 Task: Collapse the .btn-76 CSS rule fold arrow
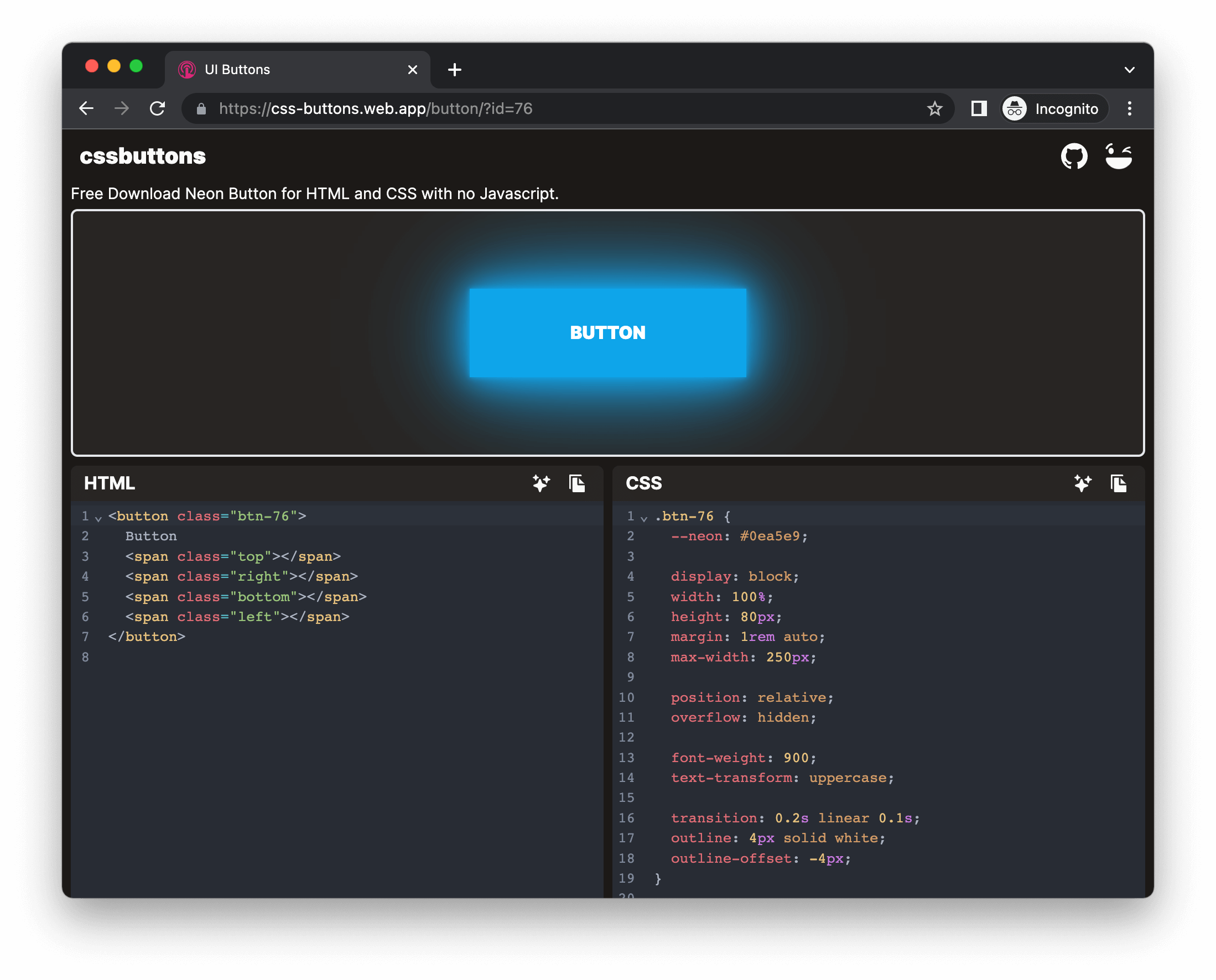pos(643,518)
